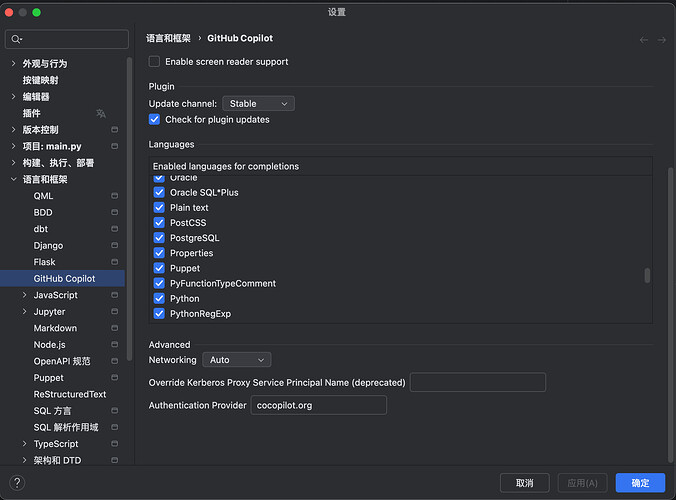
Task: Uncheck PostCSS language
Action: tap(159, 222)
